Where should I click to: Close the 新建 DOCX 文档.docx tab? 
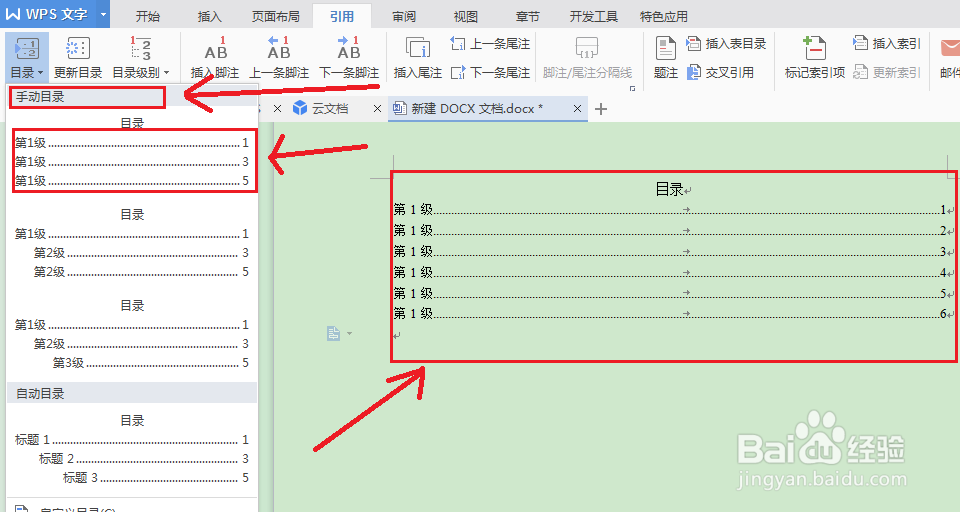point(577,108)
